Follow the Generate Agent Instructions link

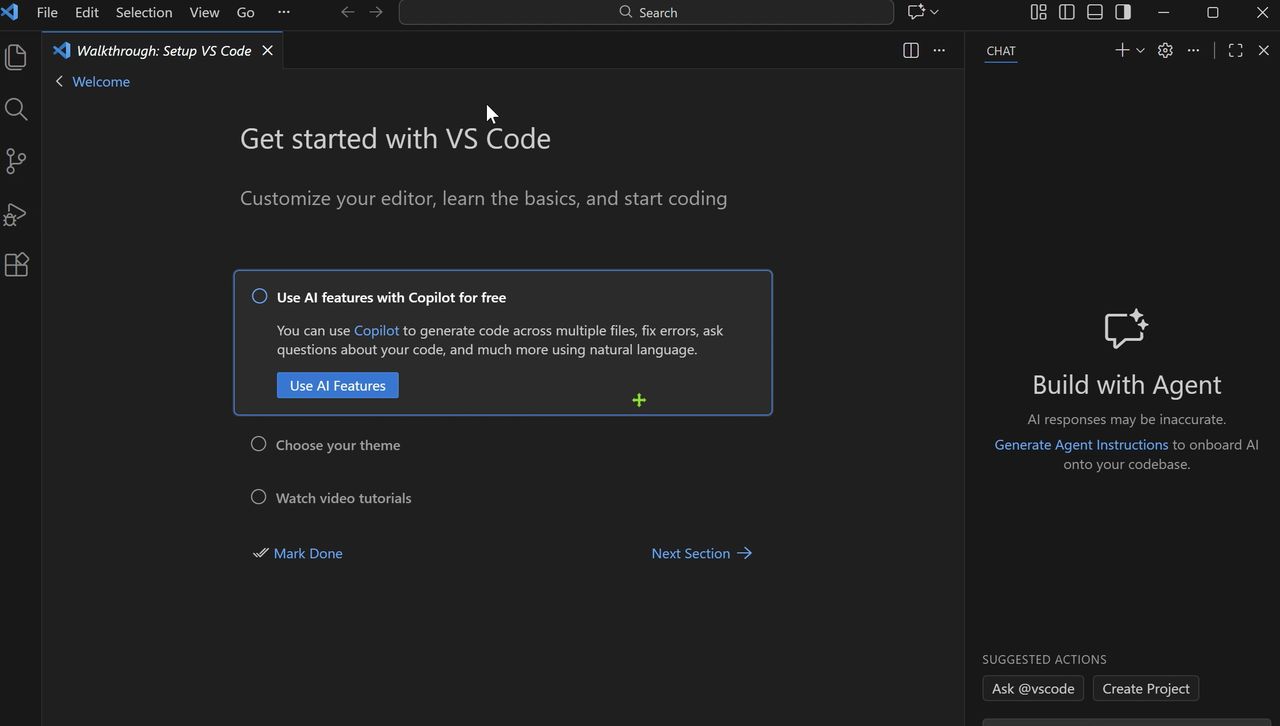pos(1081,444)
